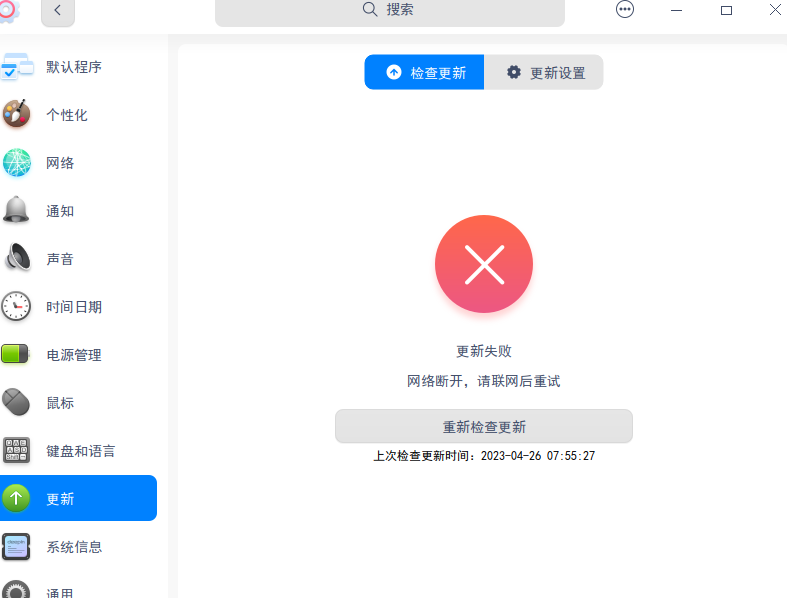The height and width of the screenshot is (598, 787).
Task: Select 网络 text in sidebar
Action: (x=60, y=163)
